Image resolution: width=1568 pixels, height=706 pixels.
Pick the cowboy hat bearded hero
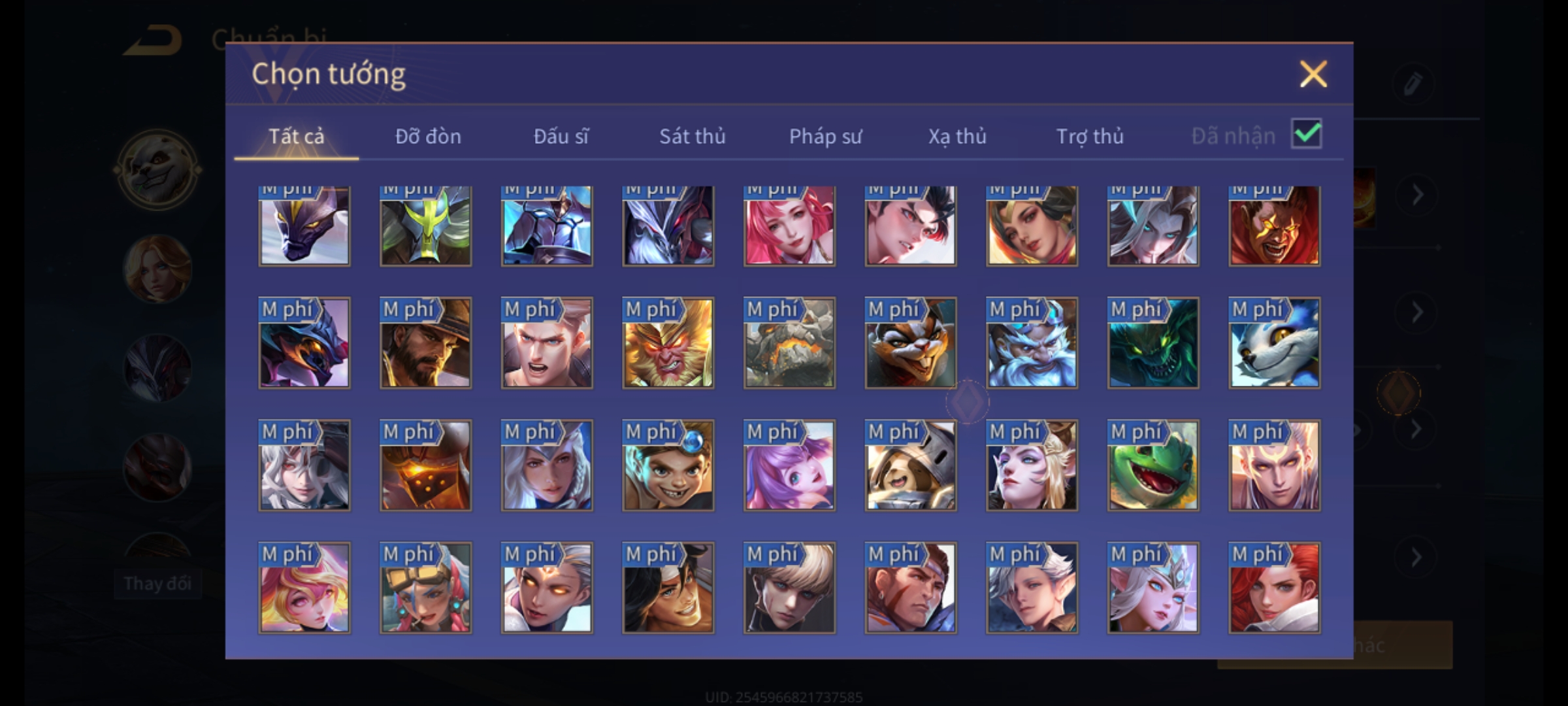click(x=425, y=343)
